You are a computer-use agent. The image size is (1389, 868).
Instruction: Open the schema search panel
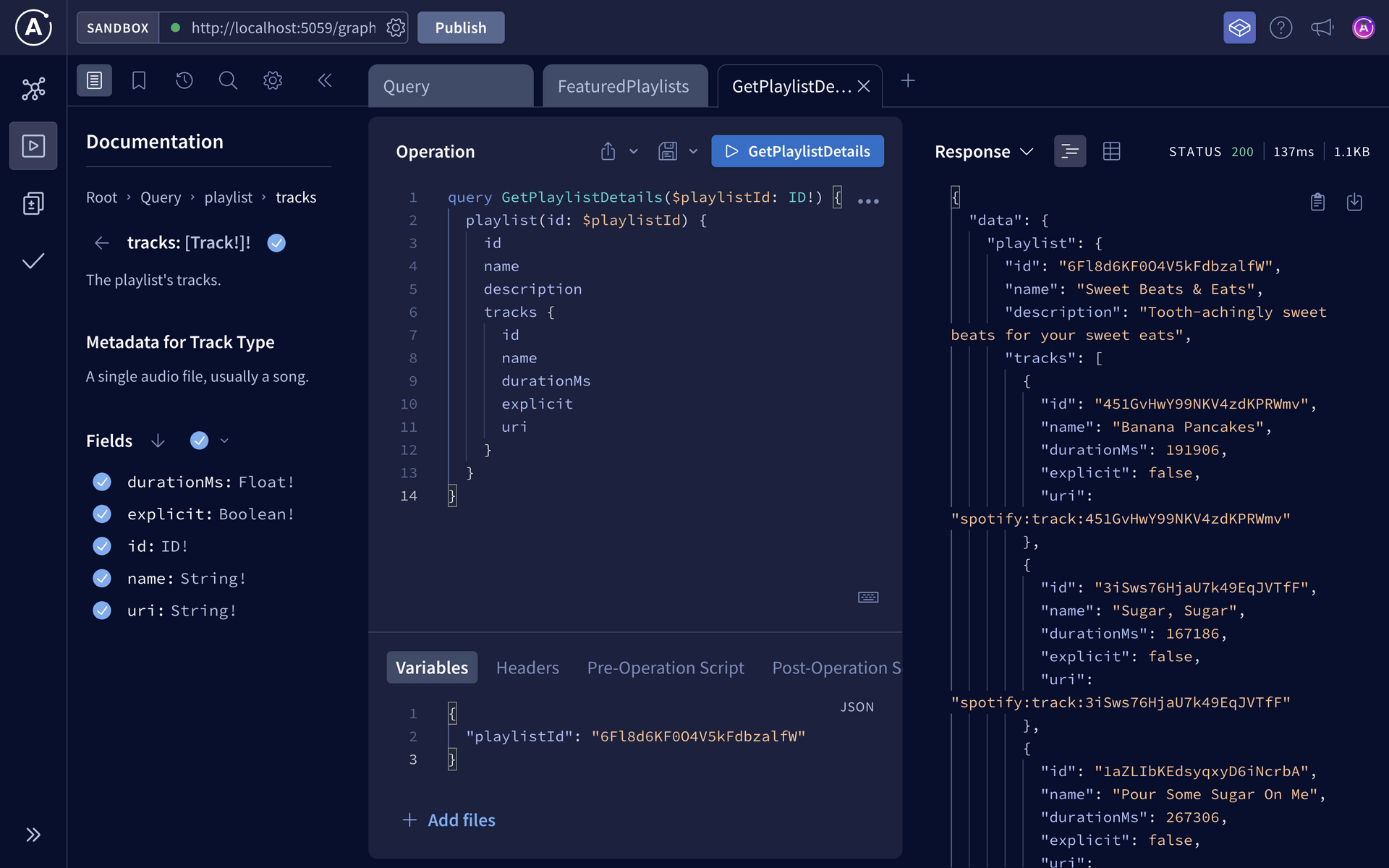(x=228, y=80)
